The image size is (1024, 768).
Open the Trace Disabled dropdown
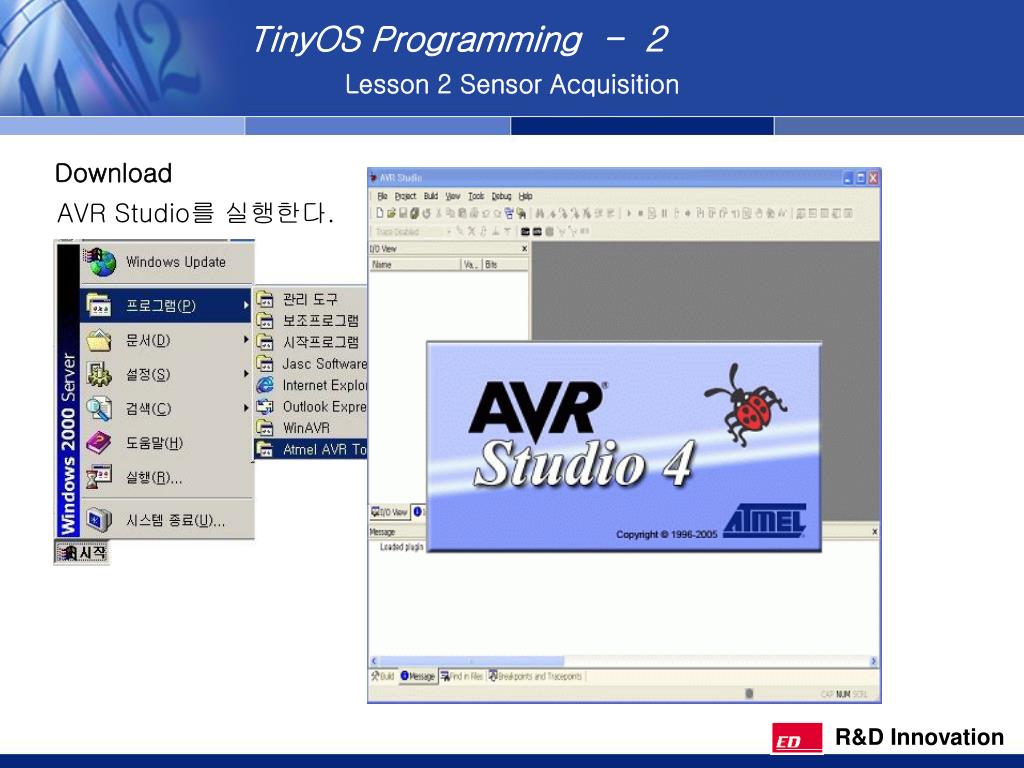pos(413,231)
